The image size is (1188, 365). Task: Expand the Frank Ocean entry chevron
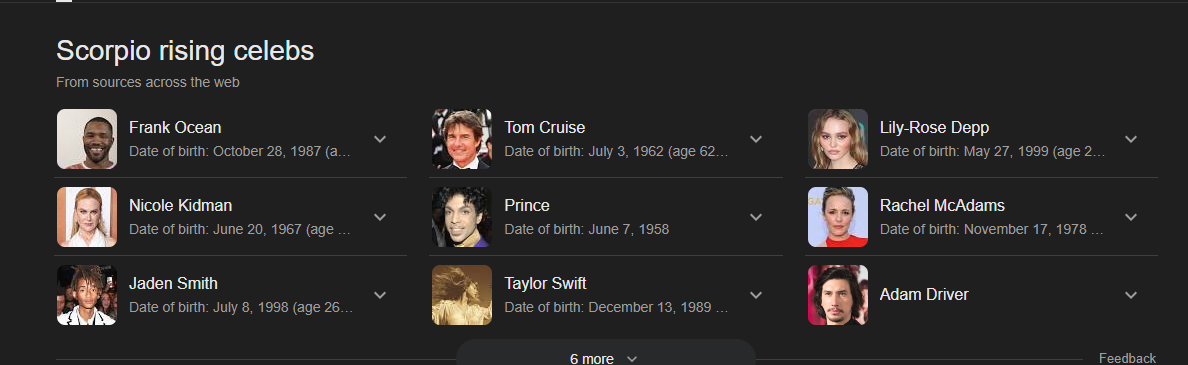(380, 139)
